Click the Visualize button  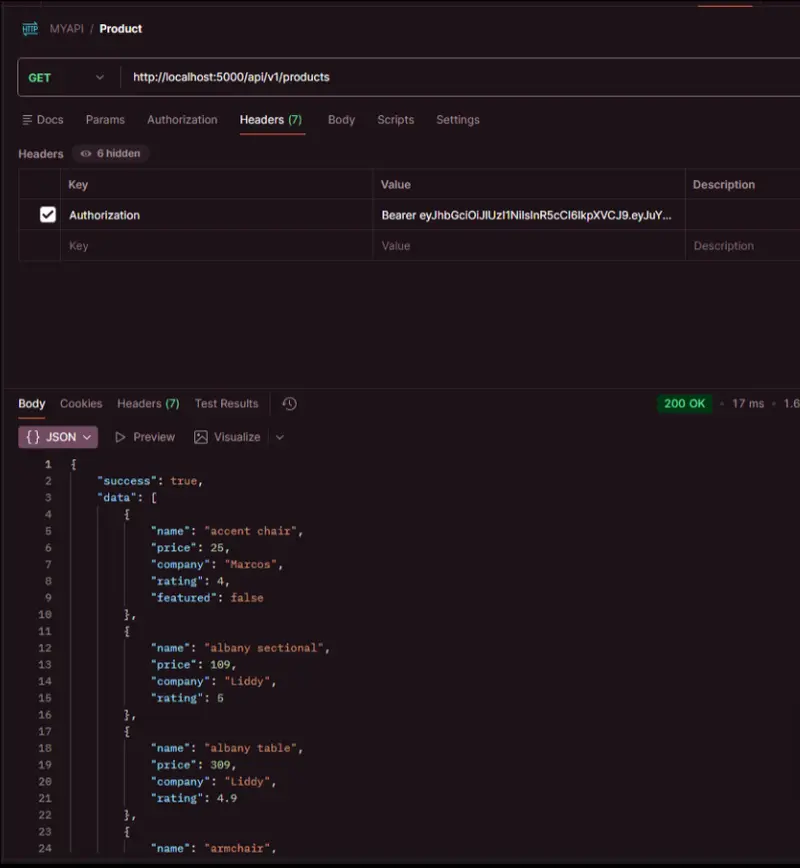[227, 437]
